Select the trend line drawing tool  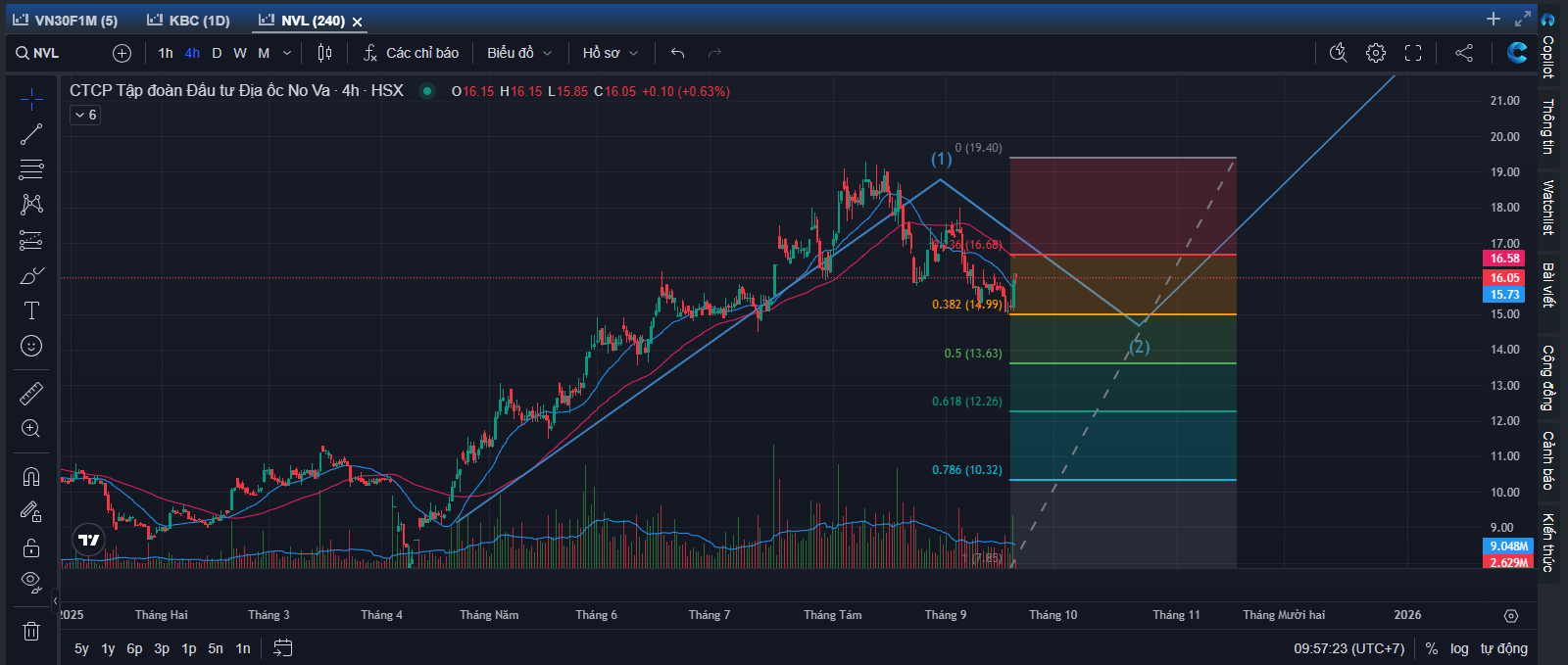coord(31,134)
